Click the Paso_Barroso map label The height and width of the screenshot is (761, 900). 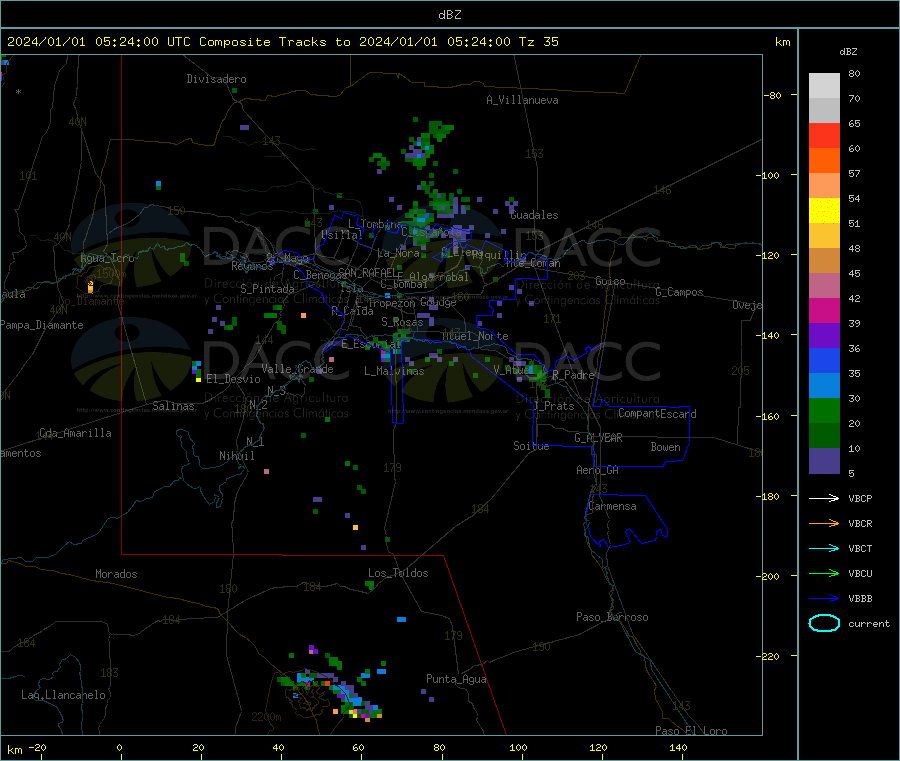612,617
